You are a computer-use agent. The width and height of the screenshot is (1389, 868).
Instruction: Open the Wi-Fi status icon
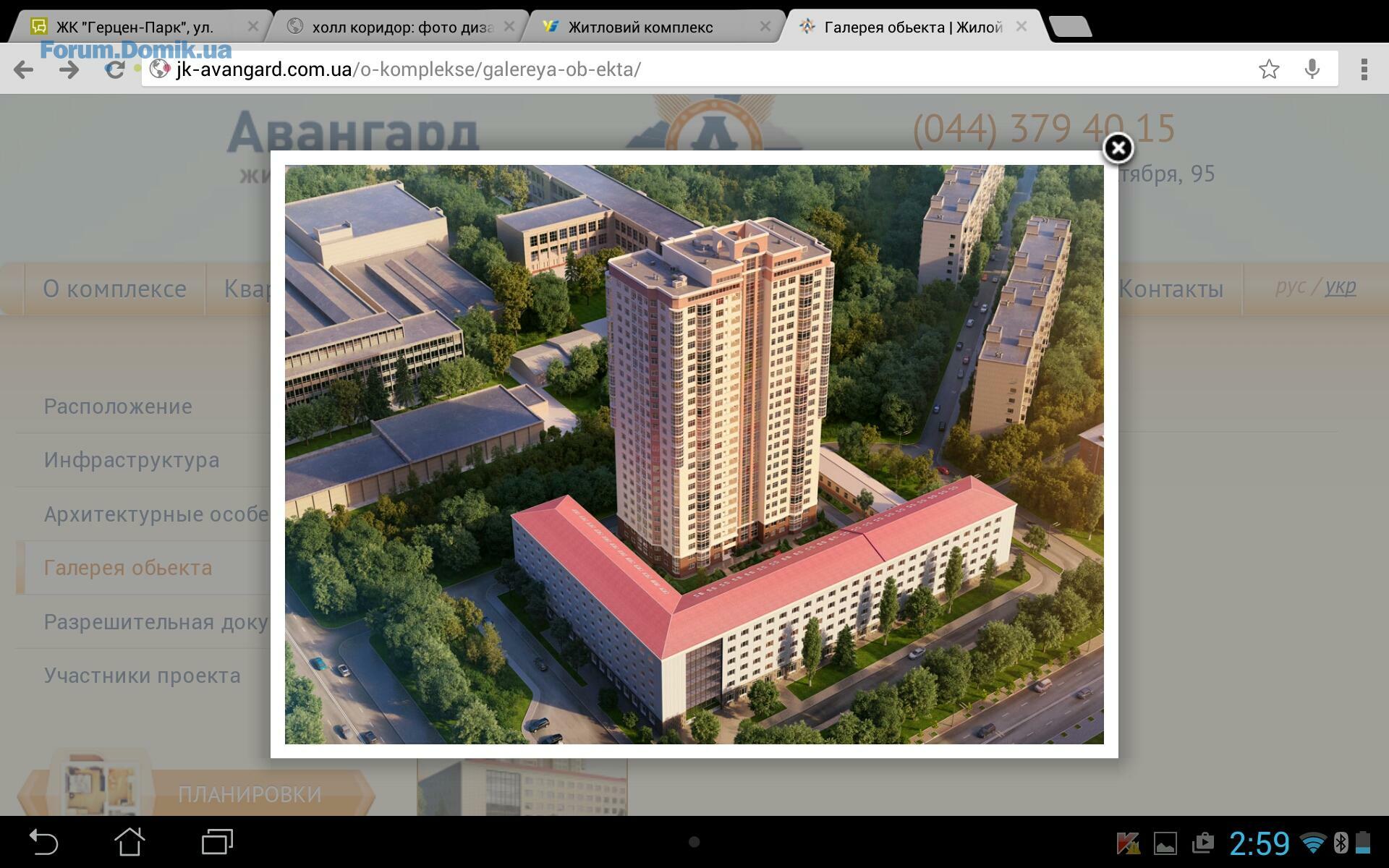click(1312, 843)
